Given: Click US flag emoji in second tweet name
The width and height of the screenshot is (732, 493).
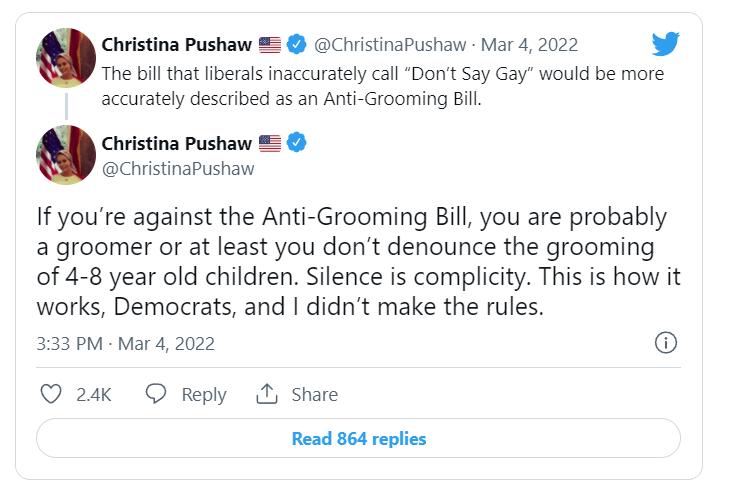Looking at the screenshot, I should pyautogui.click(x=270, y=143).
